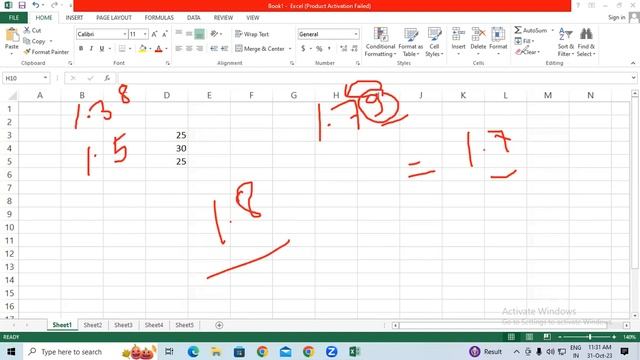
Task: Open Format as Table gallery
Action: click(411, 42)
